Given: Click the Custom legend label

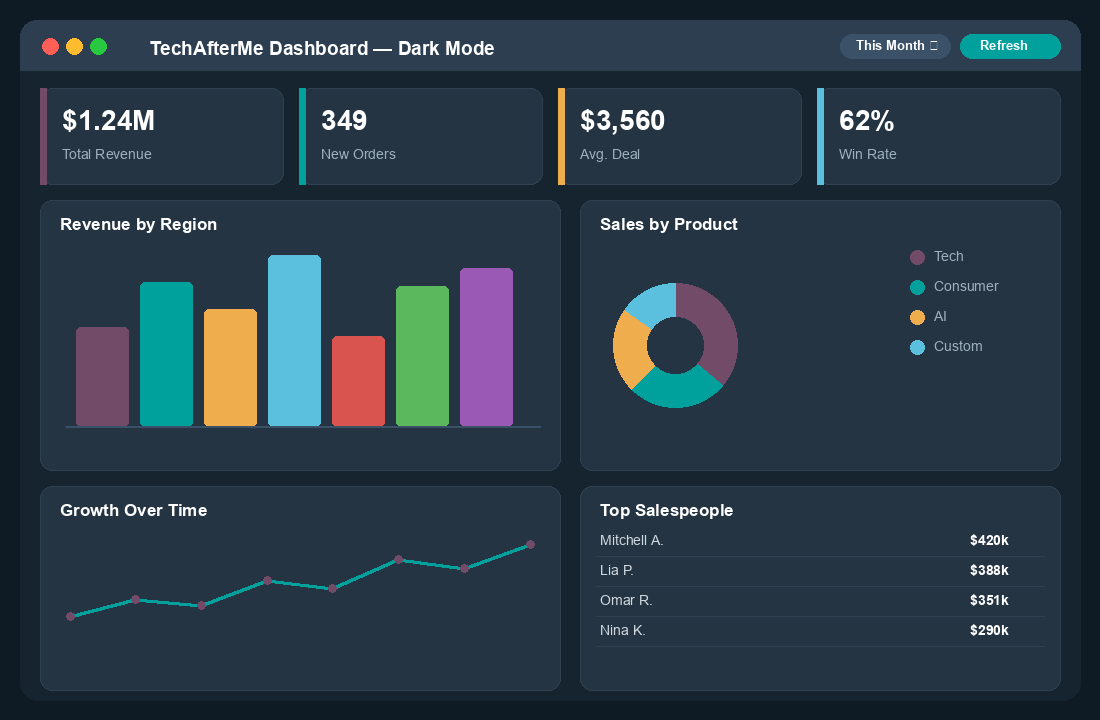Looking at the screenshot, I should pyautogui.click(x=958, y=346).
